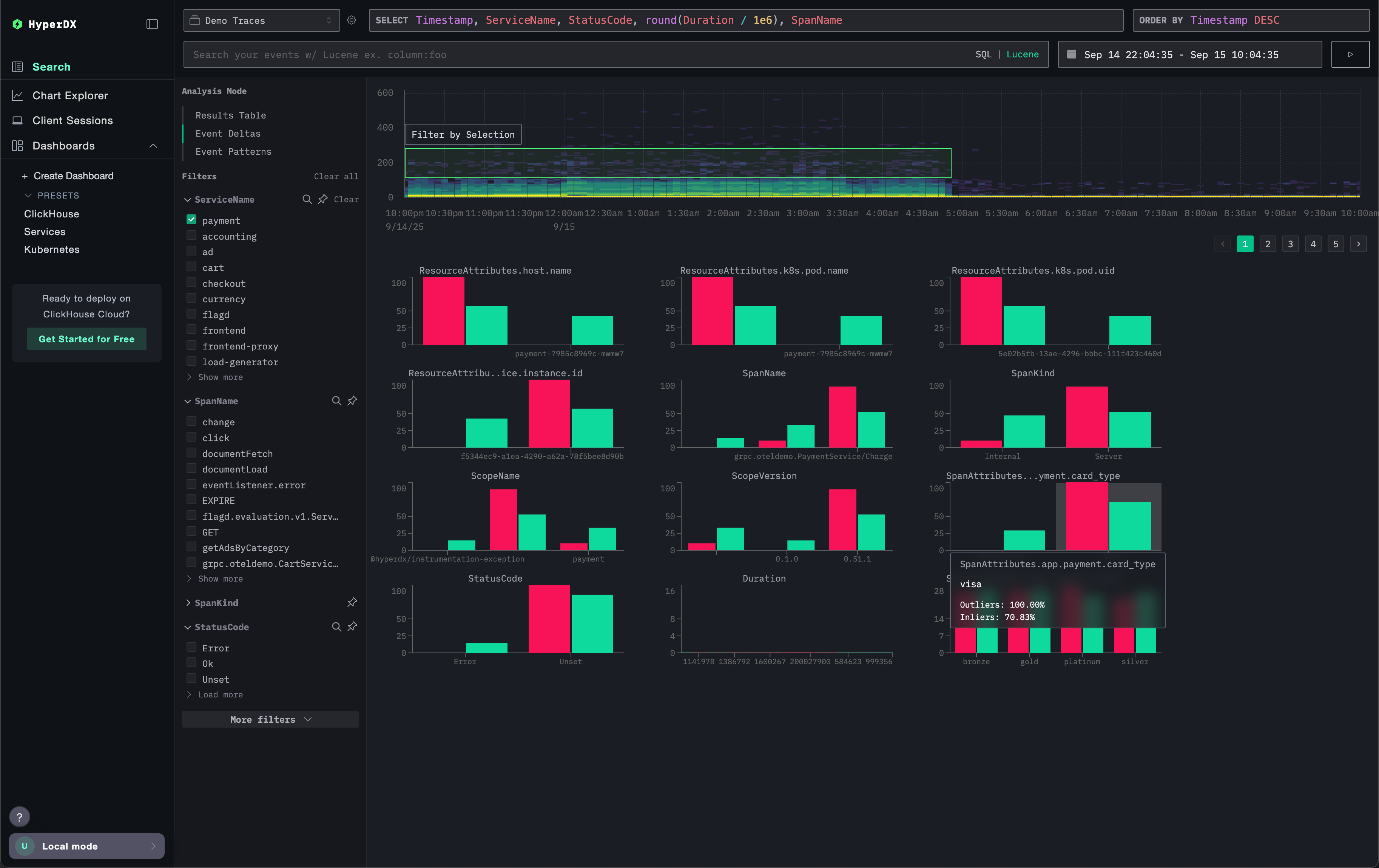Image resolution: width=1379 pixels, height=868 pixels.
Task: Open Chart Explorer from the sidebar
Action: pyautogui.click(x=70, y=95)
